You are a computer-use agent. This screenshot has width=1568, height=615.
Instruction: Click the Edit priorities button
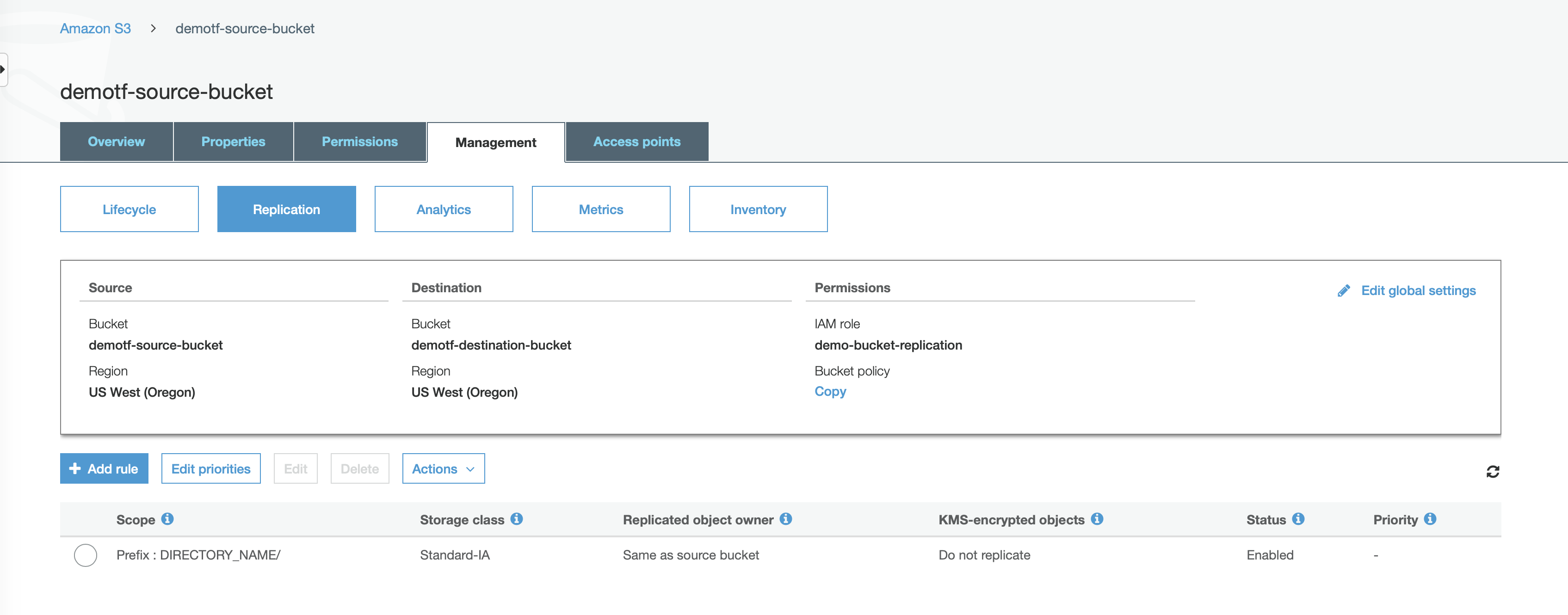(210, 468)
